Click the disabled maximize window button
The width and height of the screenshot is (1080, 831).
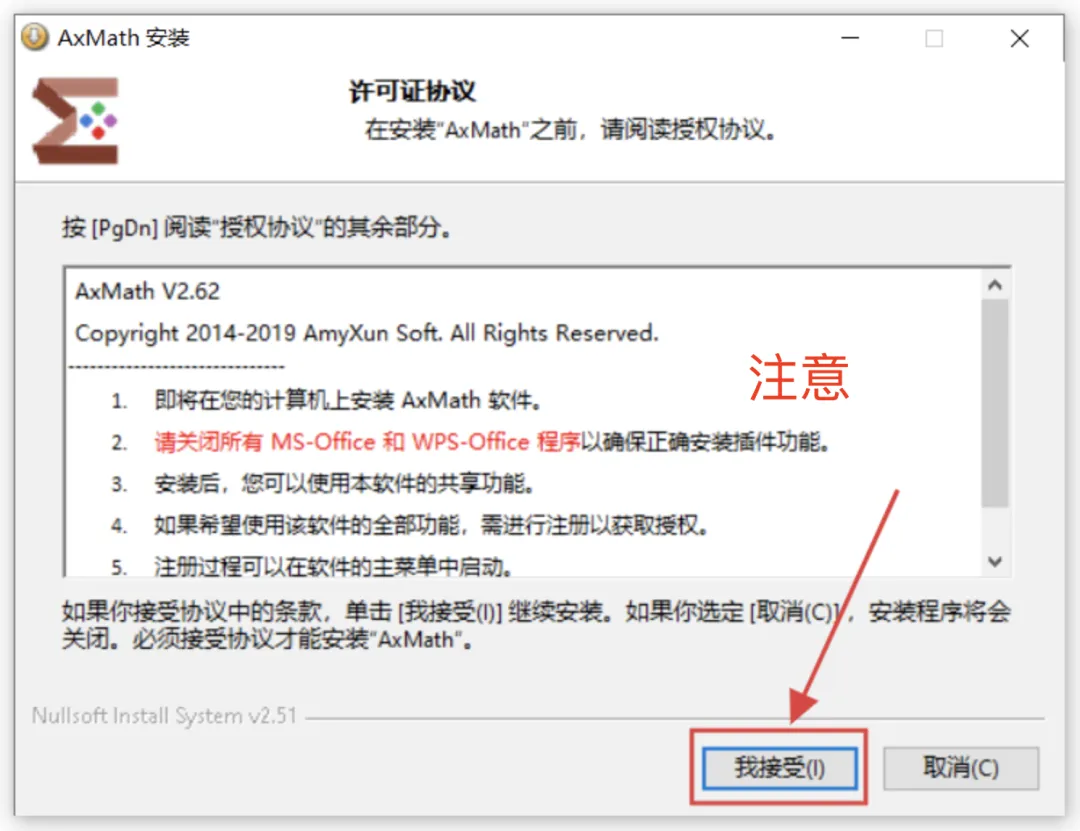pos(934,38)
